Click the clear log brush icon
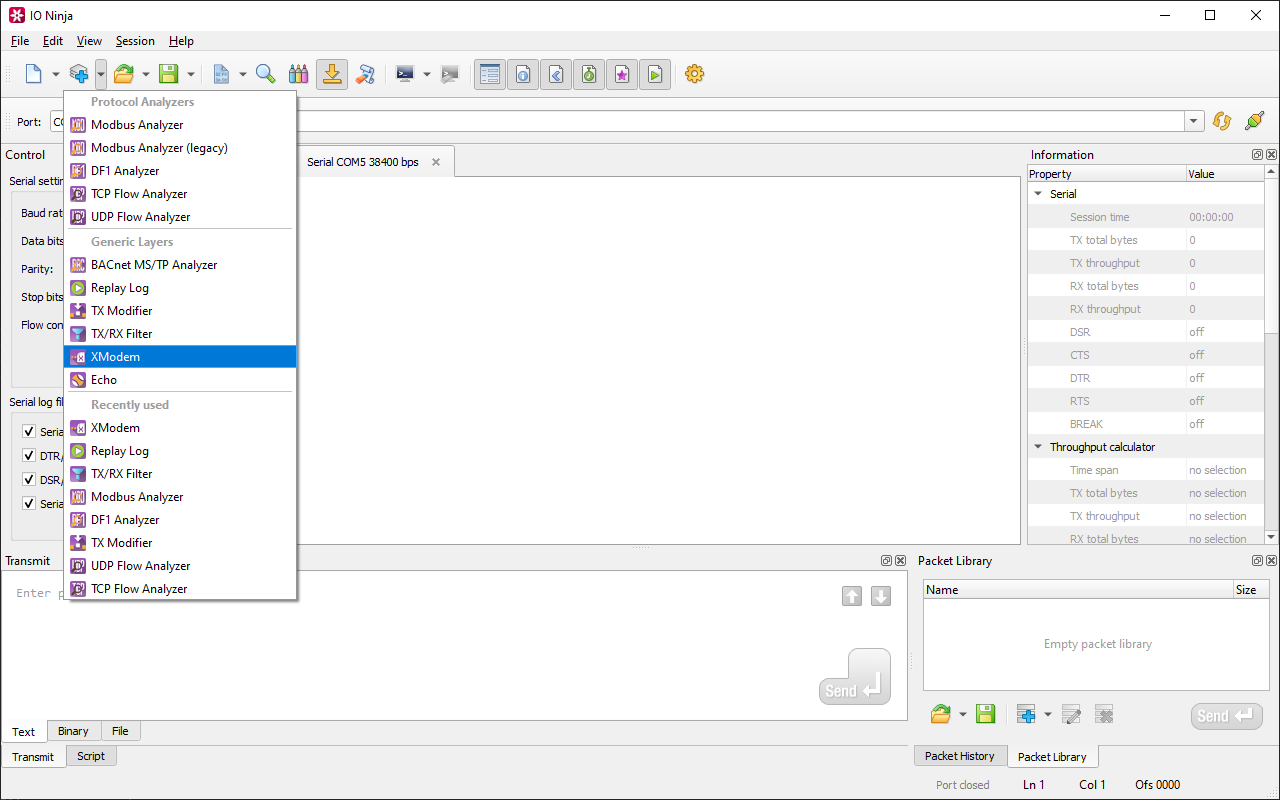The width and height of the screenshot is (1280, 800). point(366,74)
